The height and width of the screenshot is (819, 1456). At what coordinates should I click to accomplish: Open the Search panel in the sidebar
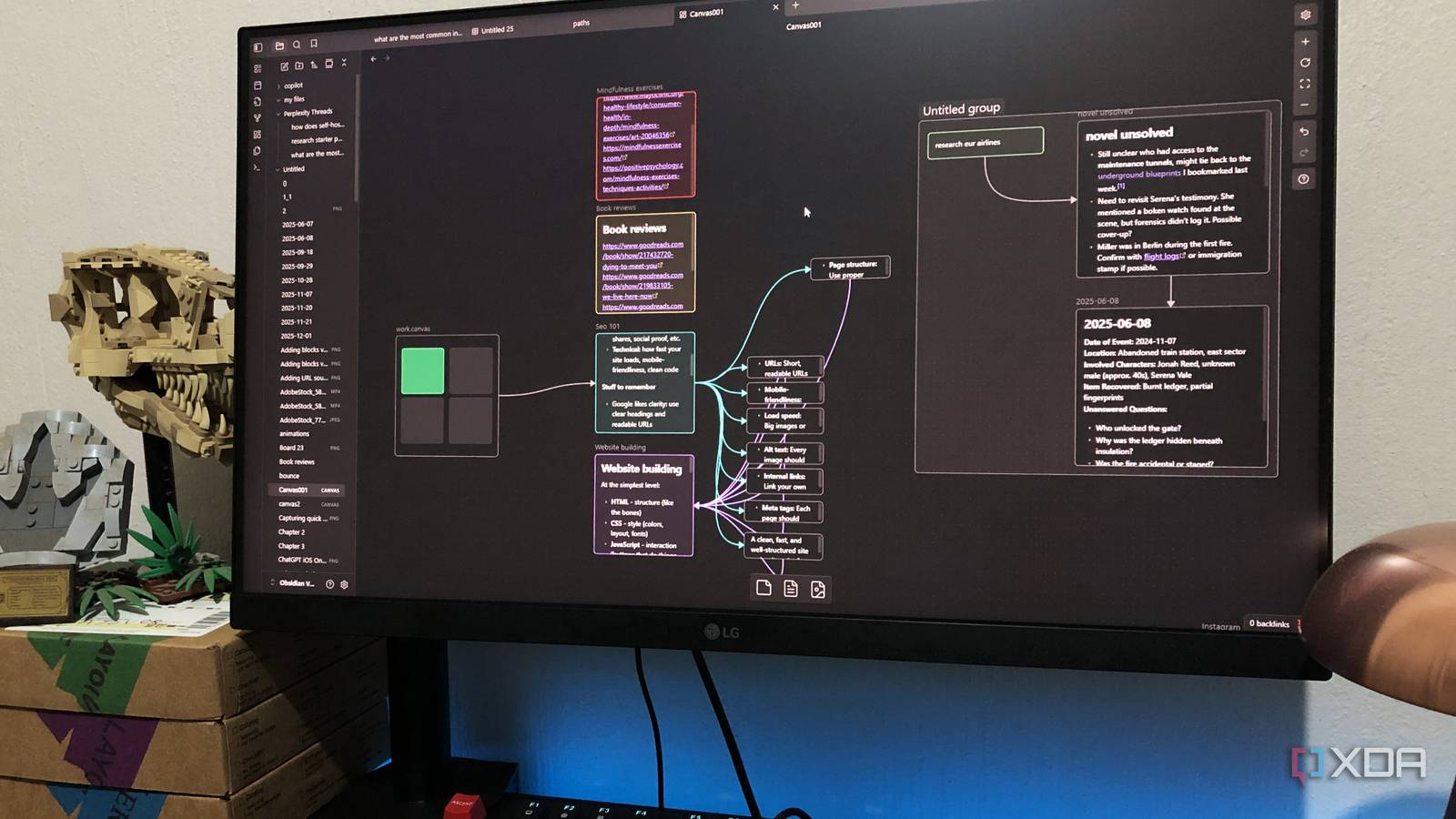click(297, 44)
